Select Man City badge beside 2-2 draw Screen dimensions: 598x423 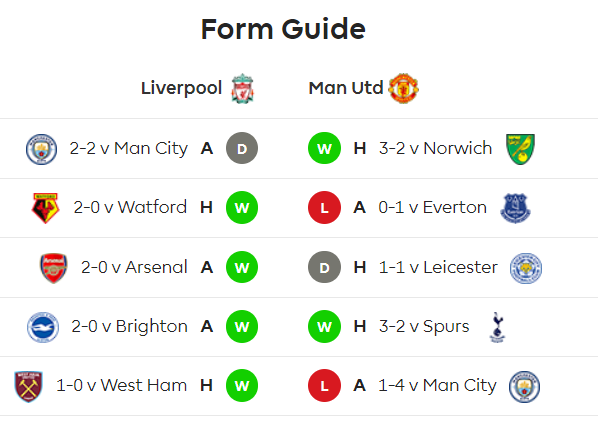point(42,149)
